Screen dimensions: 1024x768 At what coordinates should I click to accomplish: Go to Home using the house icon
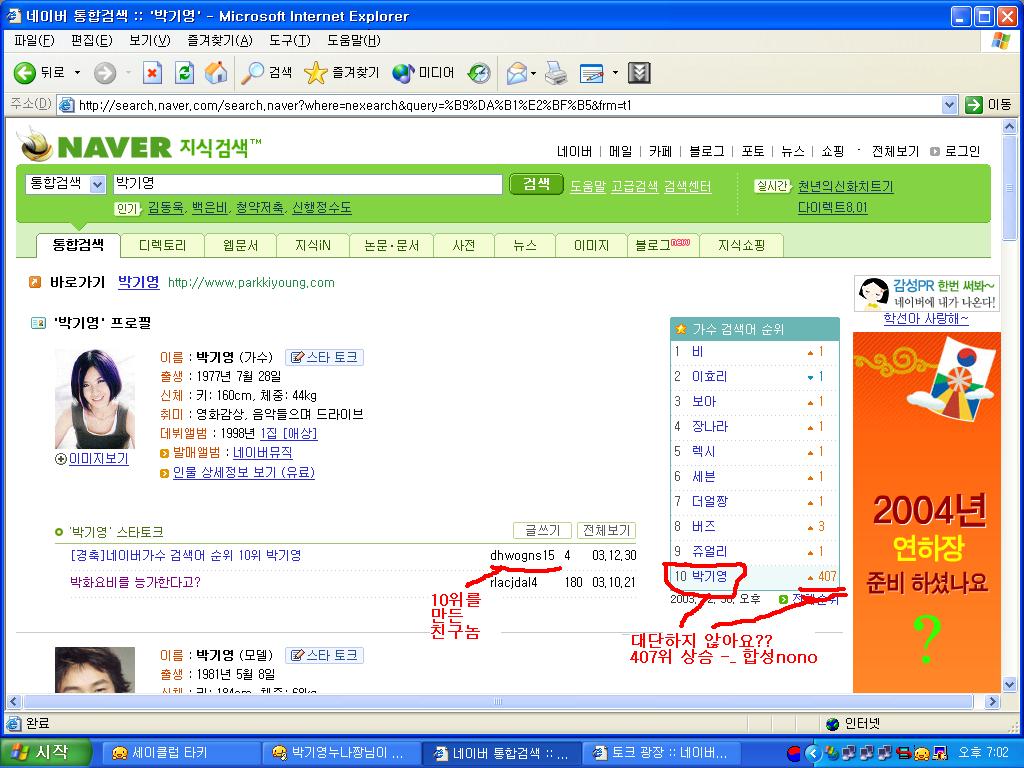click(x=216, y=72)
